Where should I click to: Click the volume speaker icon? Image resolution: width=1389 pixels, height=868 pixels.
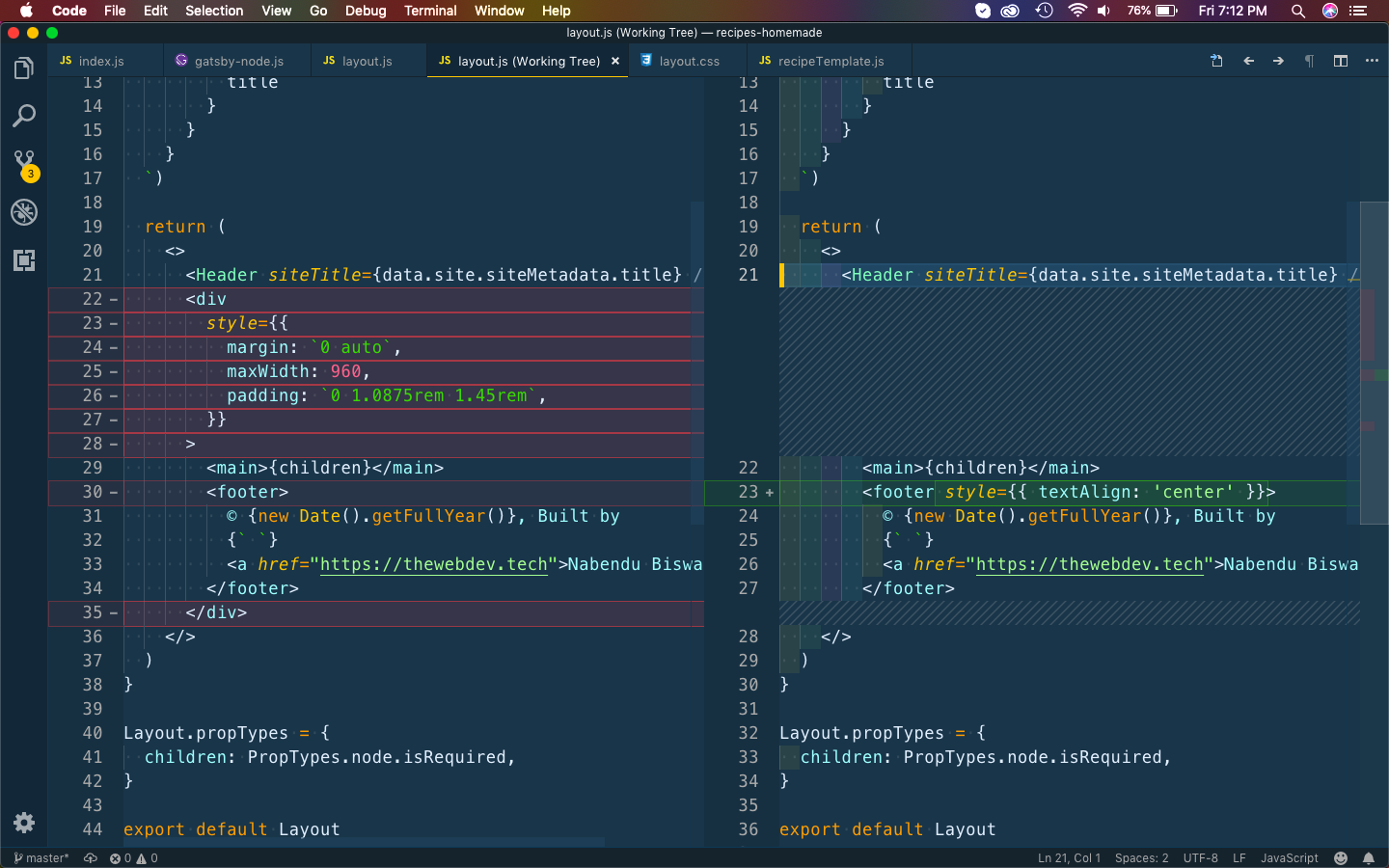click(x=1103, y=11)
